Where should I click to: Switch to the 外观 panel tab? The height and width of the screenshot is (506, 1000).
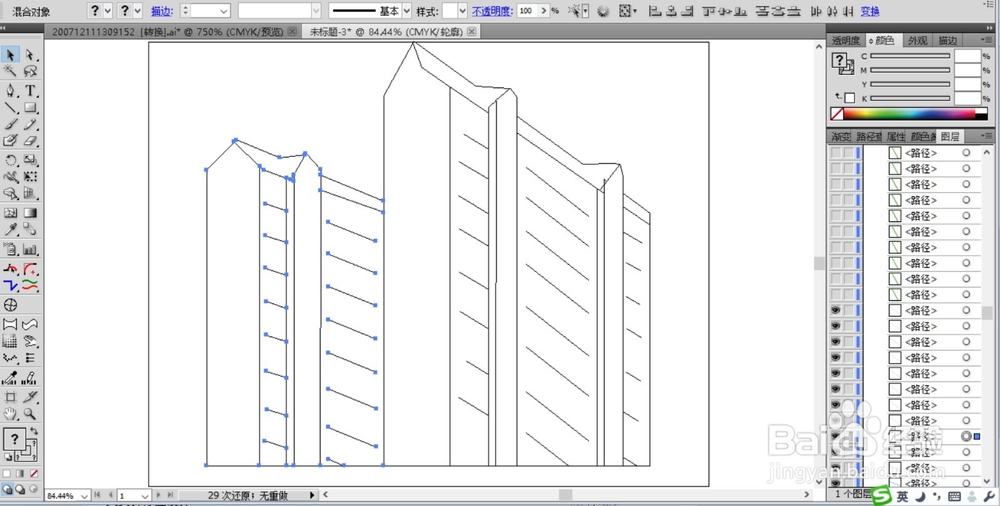(917, 40)
